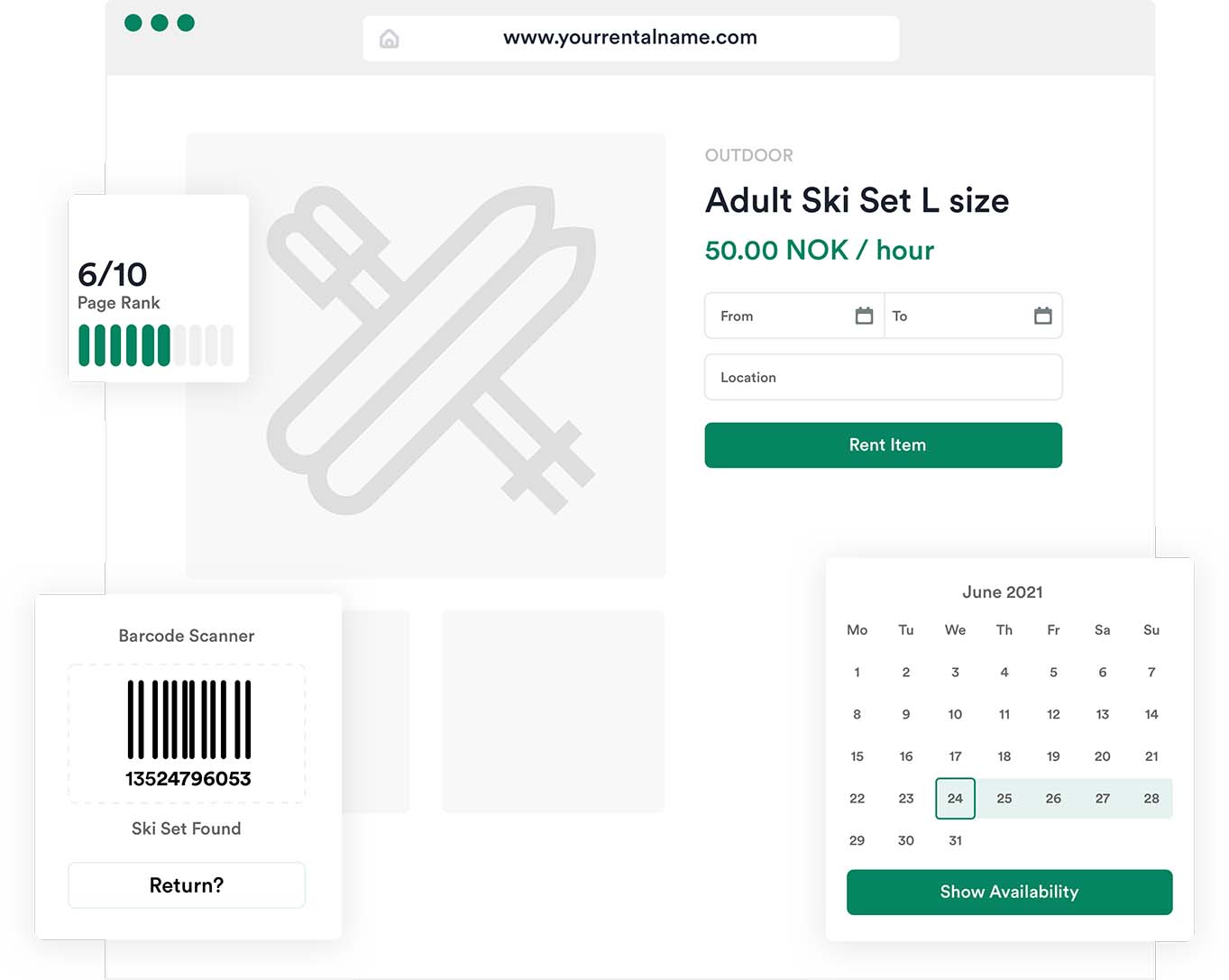Click the Location input field

[883, 377]
